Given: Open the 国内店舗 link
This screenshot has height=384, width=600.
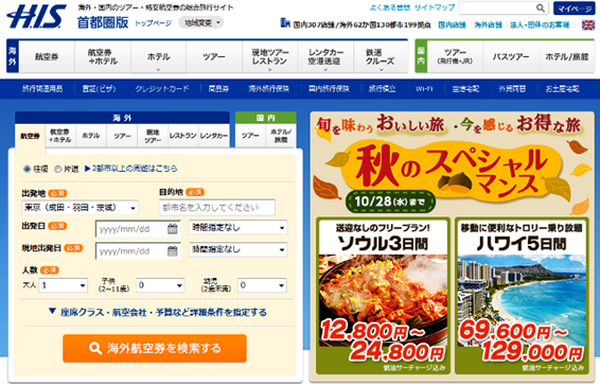Looking at the screenshot, I should point(452,25).
